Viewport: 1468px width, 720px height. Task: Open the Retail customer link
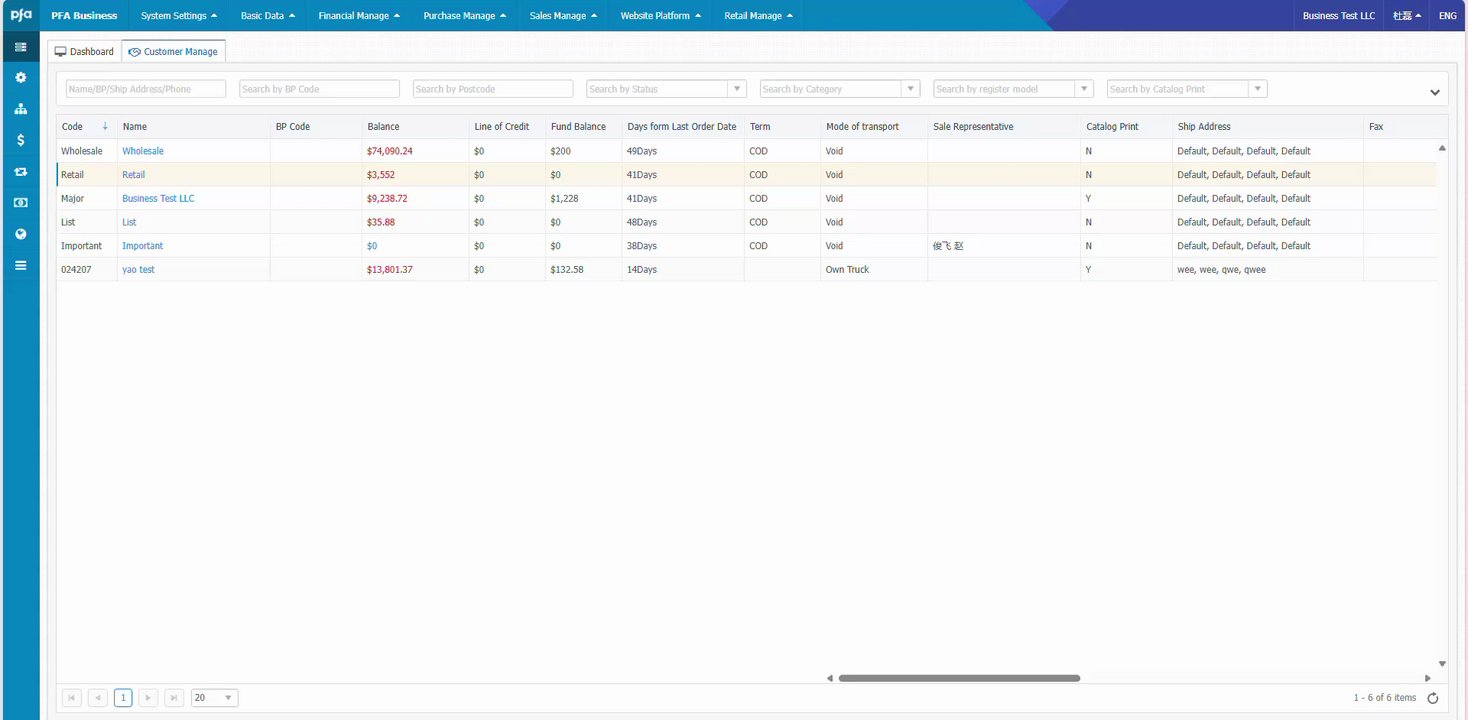pyautogui.click(x=133, y=175)
